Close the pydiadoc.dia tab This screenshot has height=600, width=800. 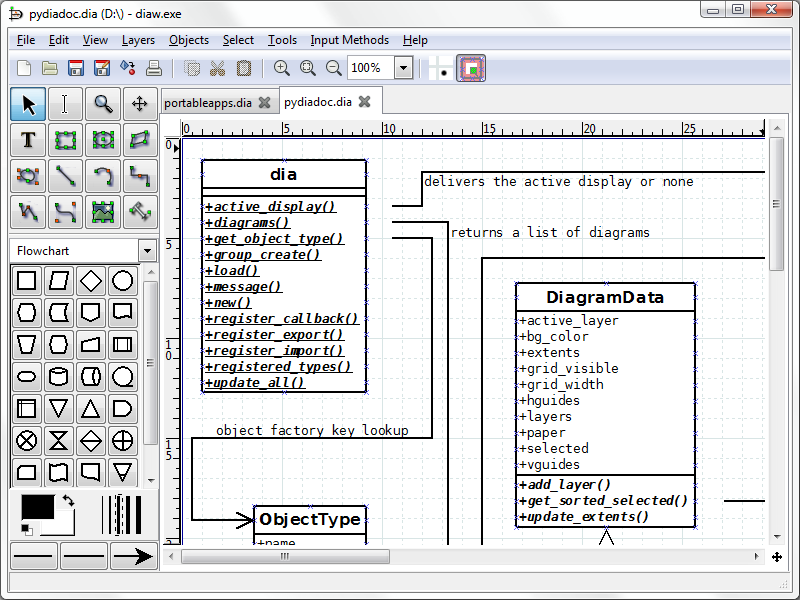pos(365,102)
